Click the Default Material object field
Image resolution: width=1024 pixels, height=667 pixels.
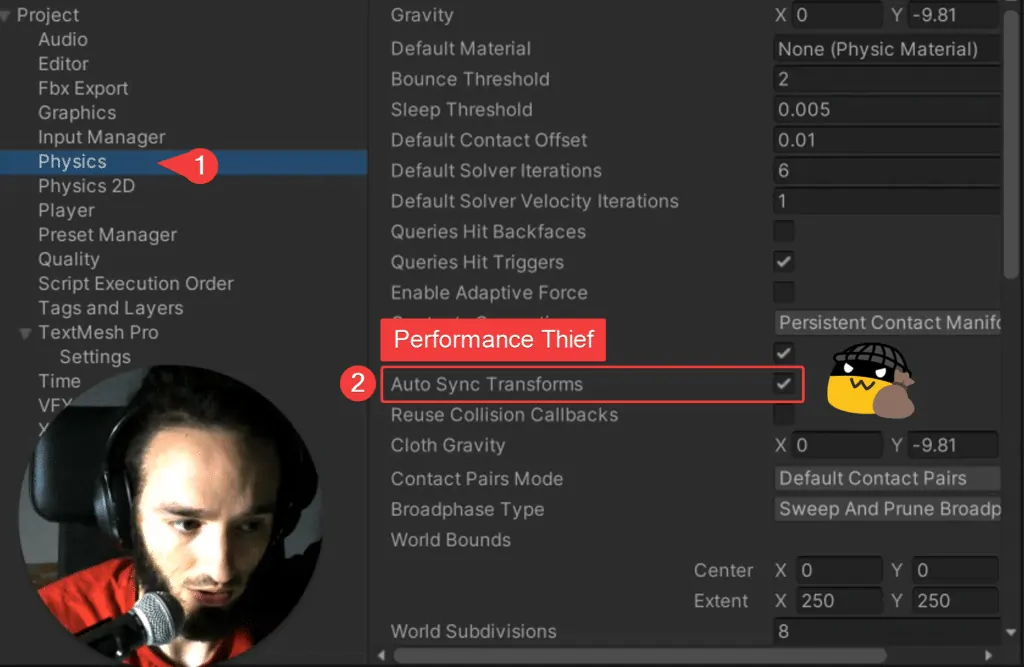point(887,49)
